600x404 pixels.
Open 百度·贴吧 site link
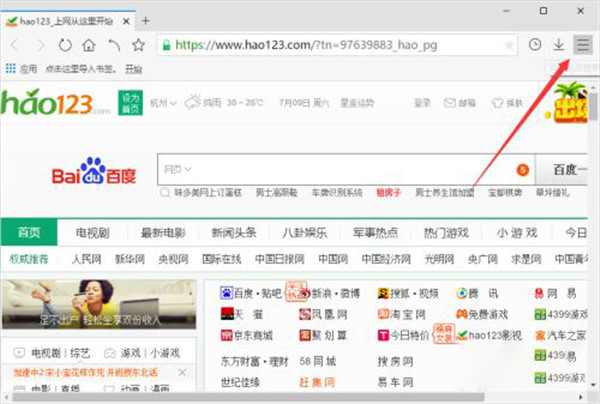[251, 293]
